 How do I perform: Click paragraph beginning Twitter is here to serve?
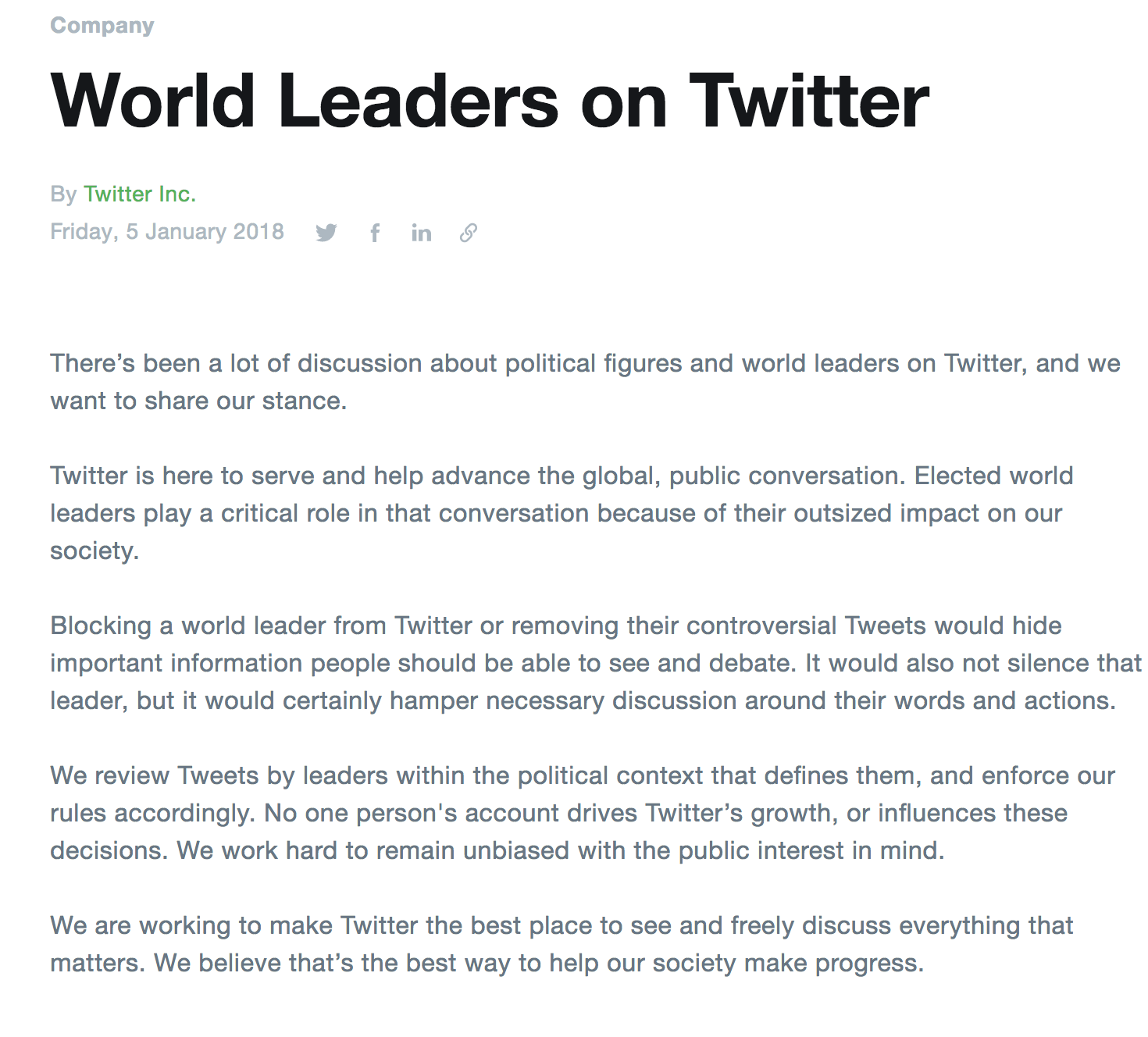pyautogui.click(x=562, y=513)
